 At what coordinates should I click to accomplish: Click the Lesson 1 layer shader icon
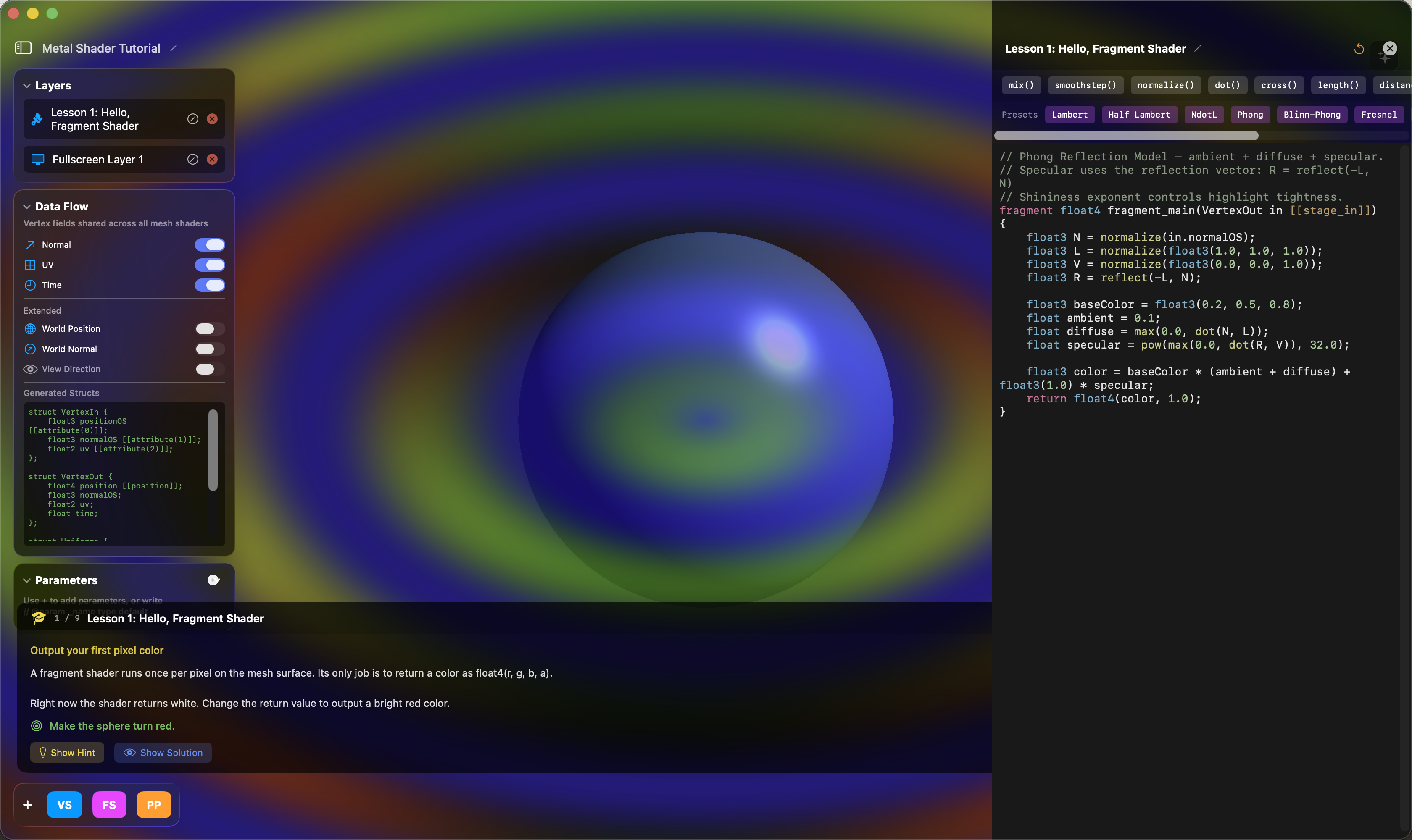tap(37, 119)
